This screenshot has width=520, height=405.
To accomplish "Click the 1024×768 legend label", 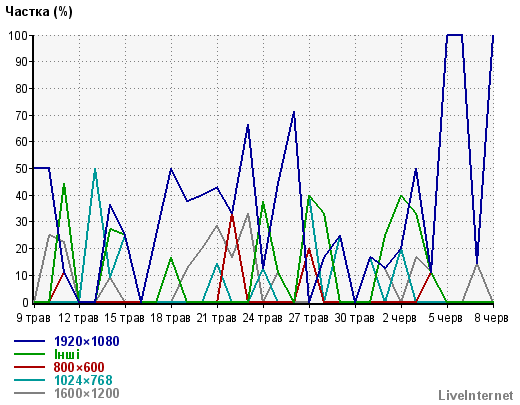I will 83,380.
